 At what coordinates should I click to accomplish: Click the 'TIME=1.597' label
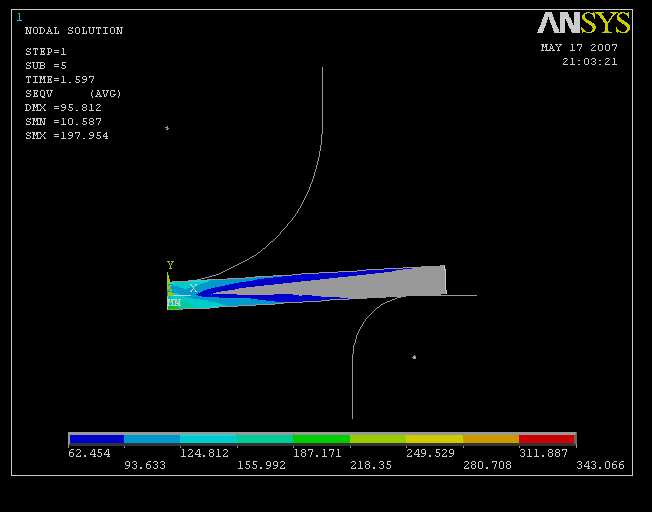point(60,79)
